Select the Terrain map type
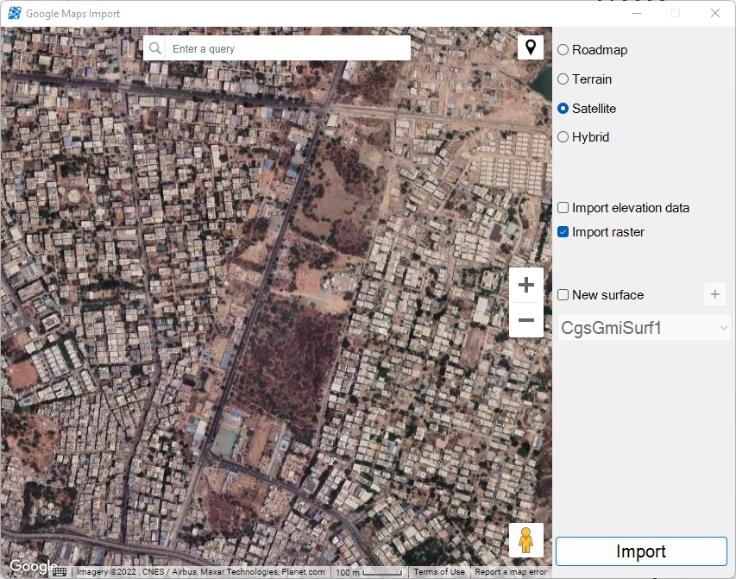 pyautogui.click(x=563, y=79)
